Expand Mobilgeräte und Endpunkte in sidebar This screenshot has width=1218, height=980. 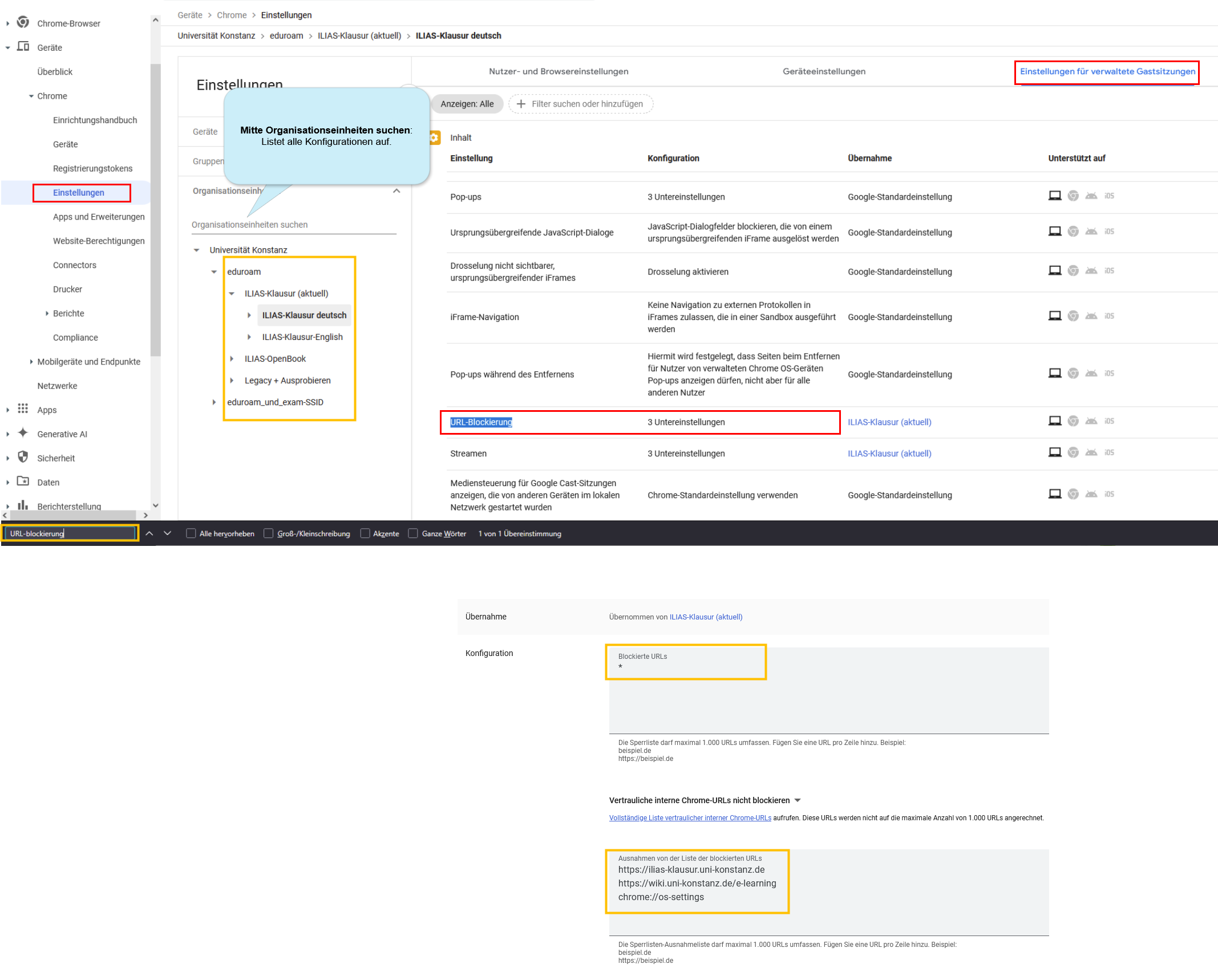pos(31,362)
